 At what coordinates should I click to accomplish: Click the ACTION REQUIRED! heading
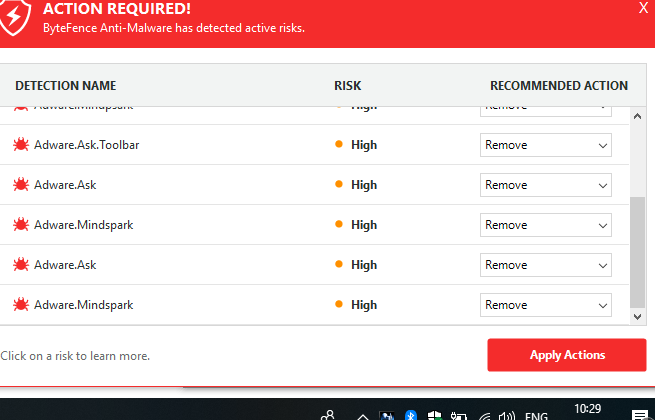117,8
